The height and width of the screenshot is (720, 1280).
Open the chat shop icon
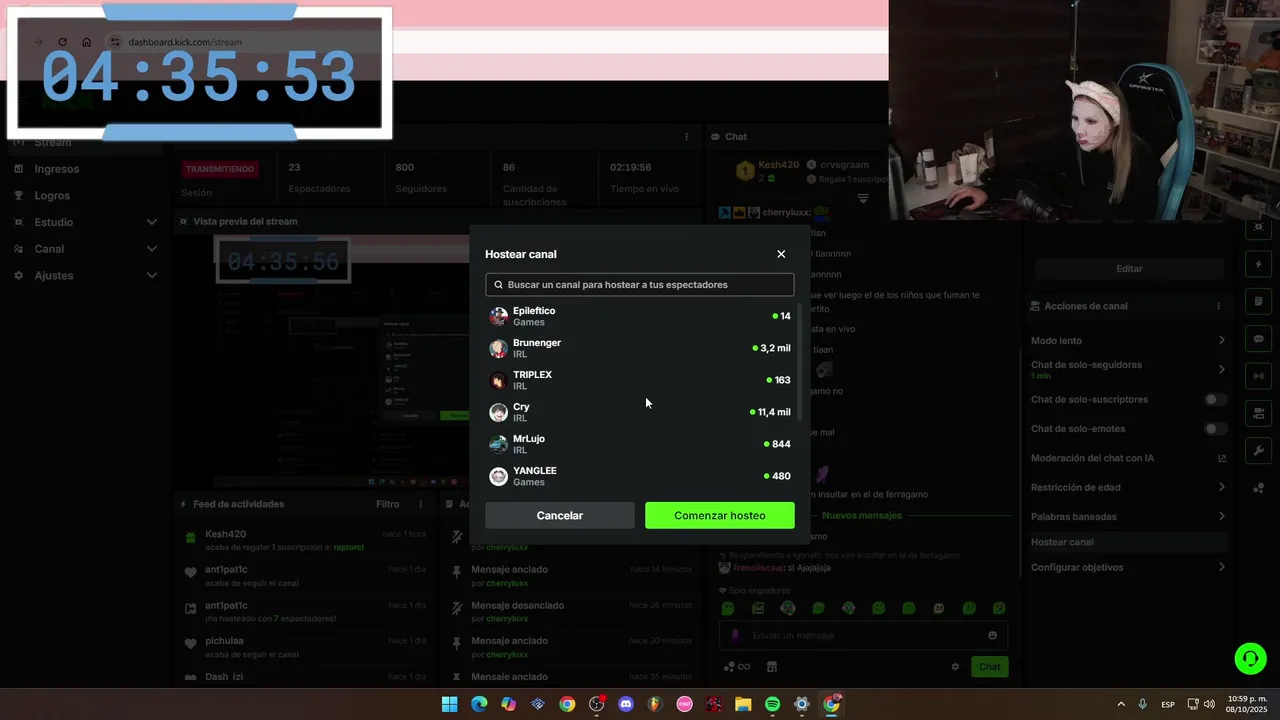click(772, 667)
